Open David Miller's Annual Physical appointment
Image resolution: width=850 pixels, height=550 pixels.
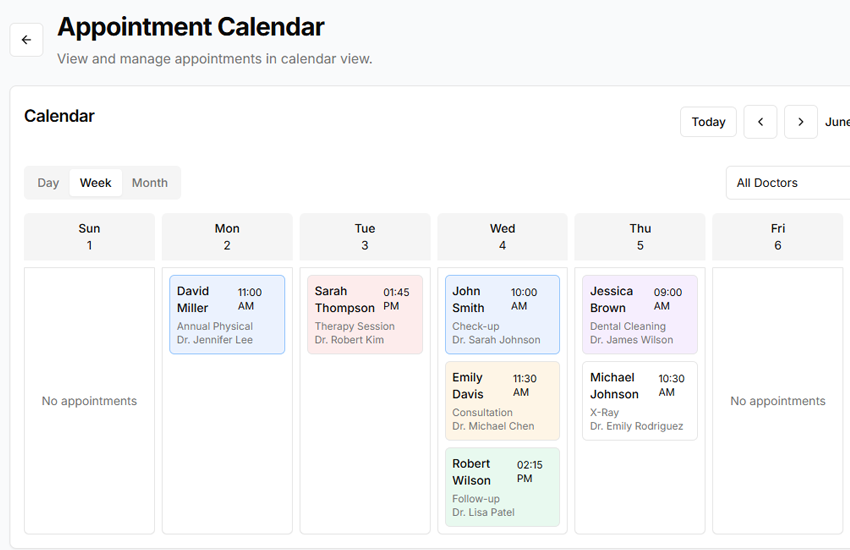(227, 315)
